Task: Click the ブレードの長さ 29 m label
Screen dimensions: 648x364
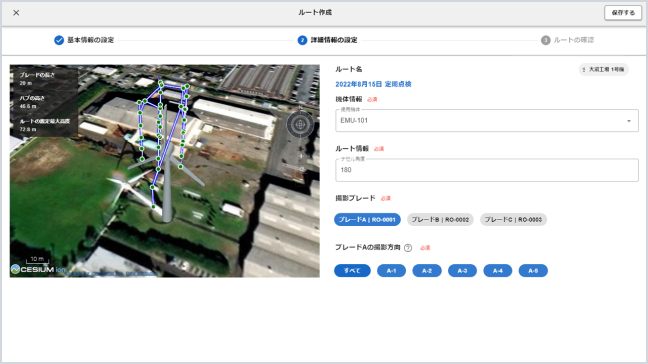Action: pos(37,79)
